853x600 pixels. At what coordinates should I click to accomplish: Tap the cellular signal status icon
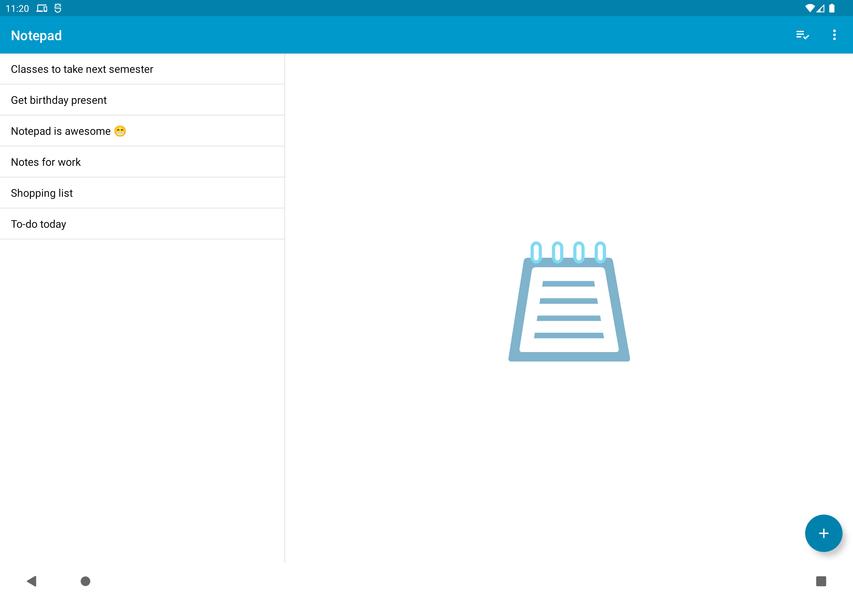tap(820, 8)
